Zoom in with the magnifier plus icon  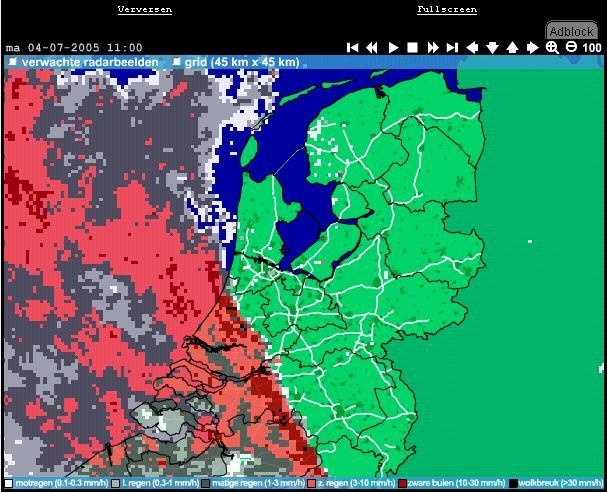coord(552,48)
